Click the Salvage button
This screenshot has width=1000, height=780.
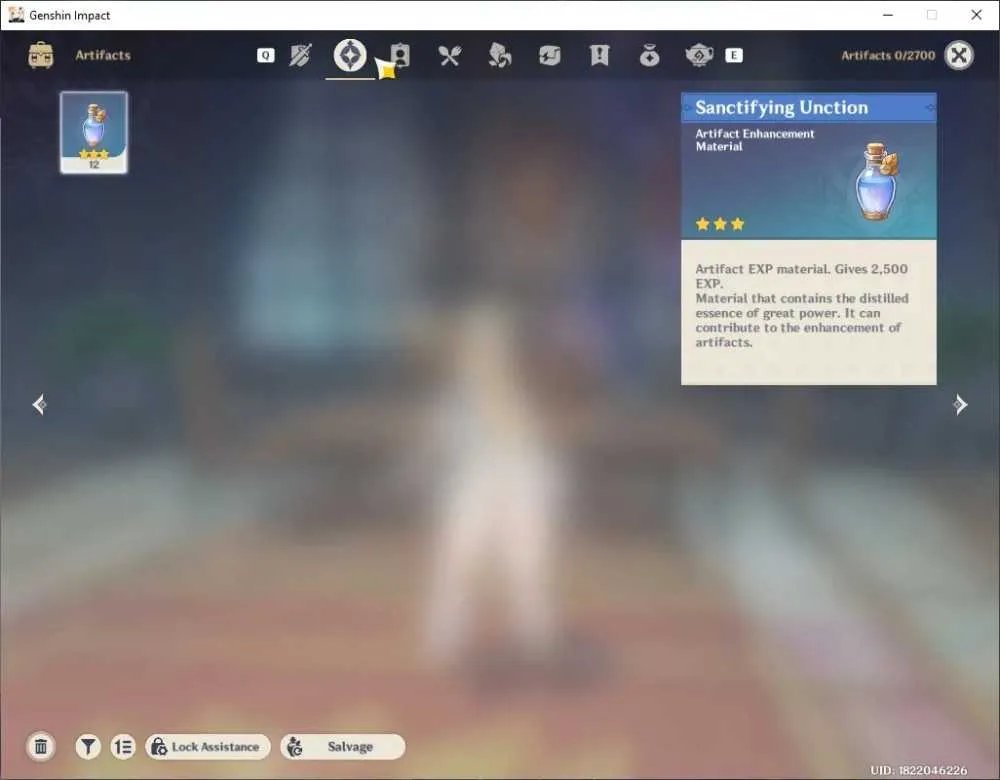(342, 746)
